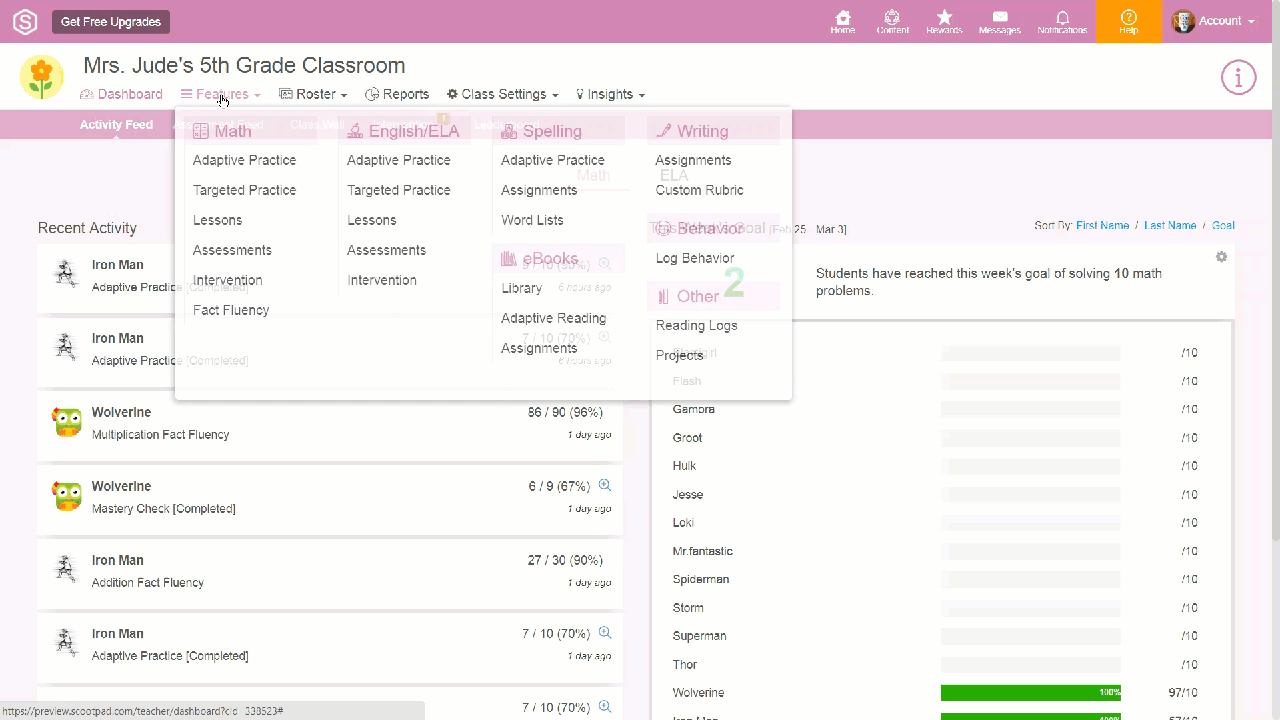
Task: Open Writing Assignments
Action: [x=693, y=160]
